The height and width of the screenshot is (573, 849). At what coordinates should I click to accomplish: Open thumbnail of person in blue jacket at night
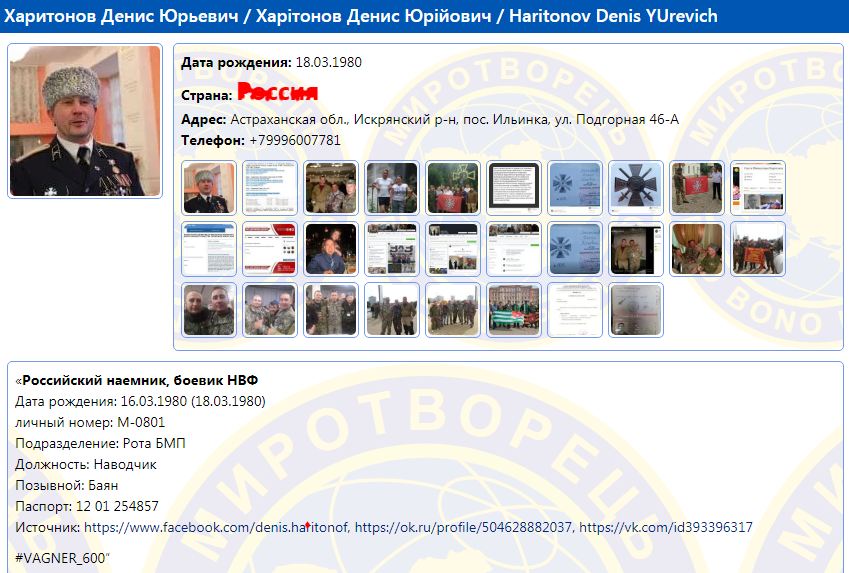[331, 249]
